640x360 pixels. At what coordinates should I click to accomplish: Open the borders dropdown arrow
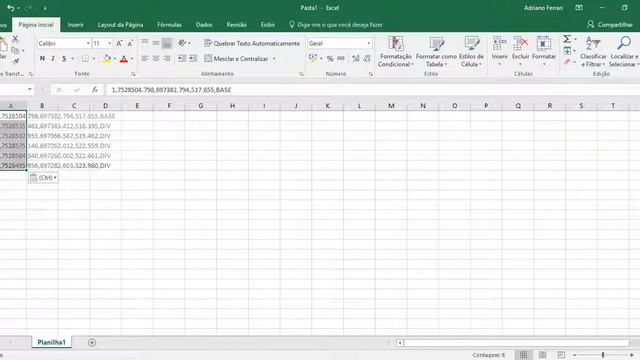point(93,59)
